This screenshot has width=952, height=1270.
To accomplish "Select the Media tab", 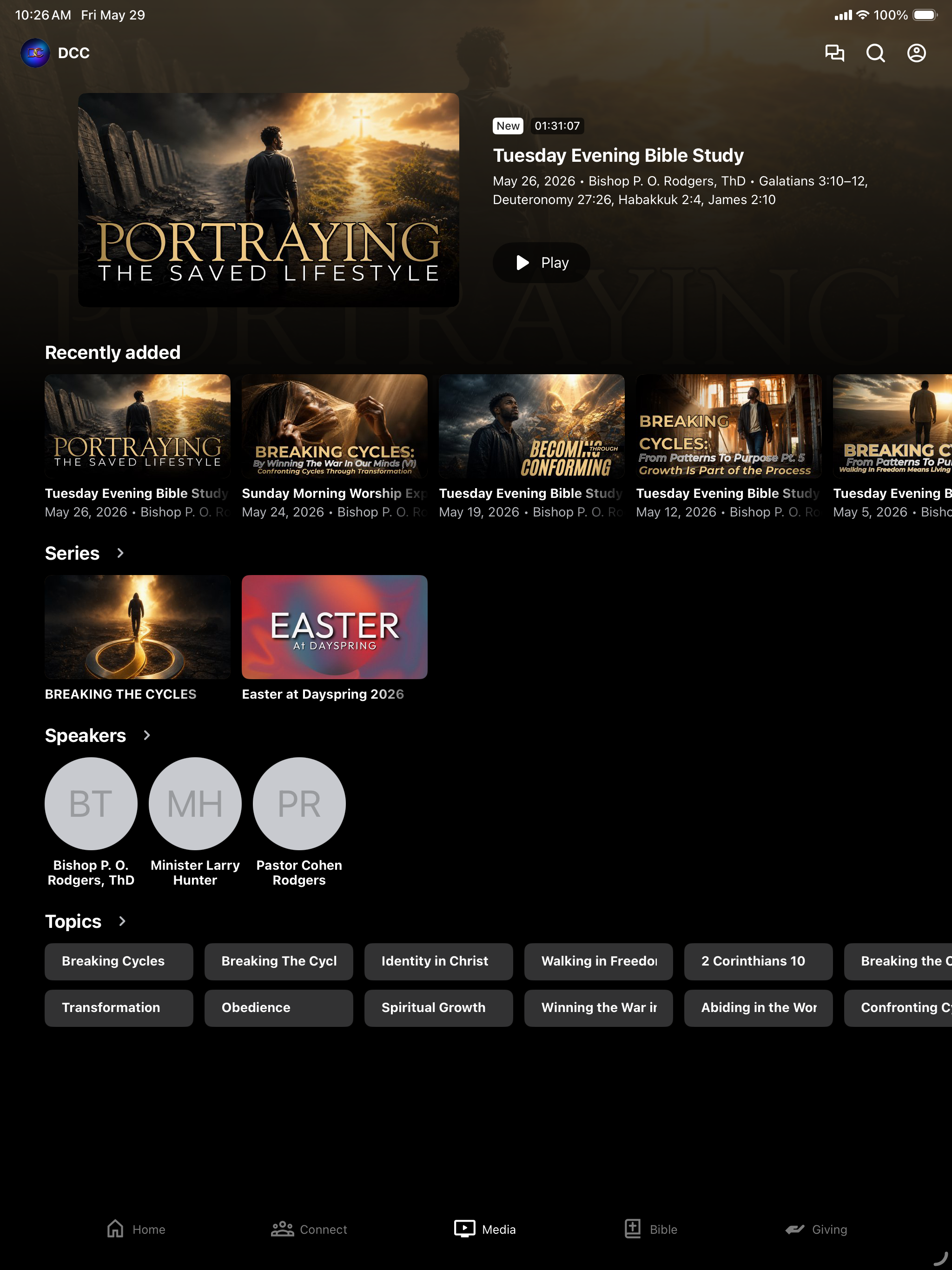I will [x=485, y=1229].
